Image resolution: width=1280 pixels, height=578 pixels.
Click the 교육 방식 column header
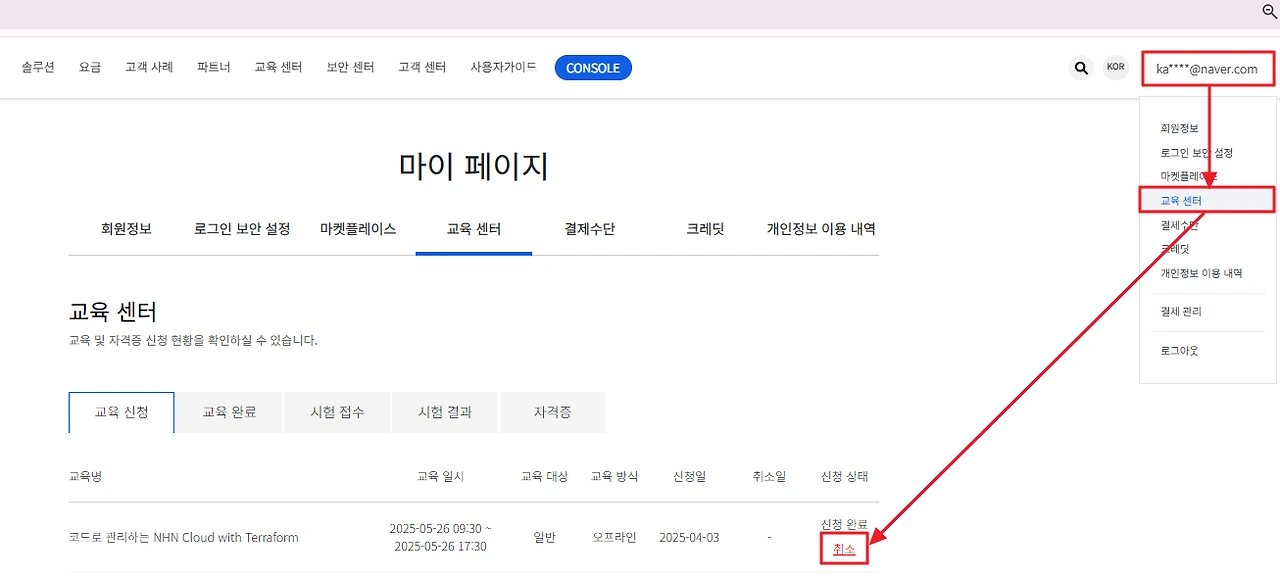[614, 476]
